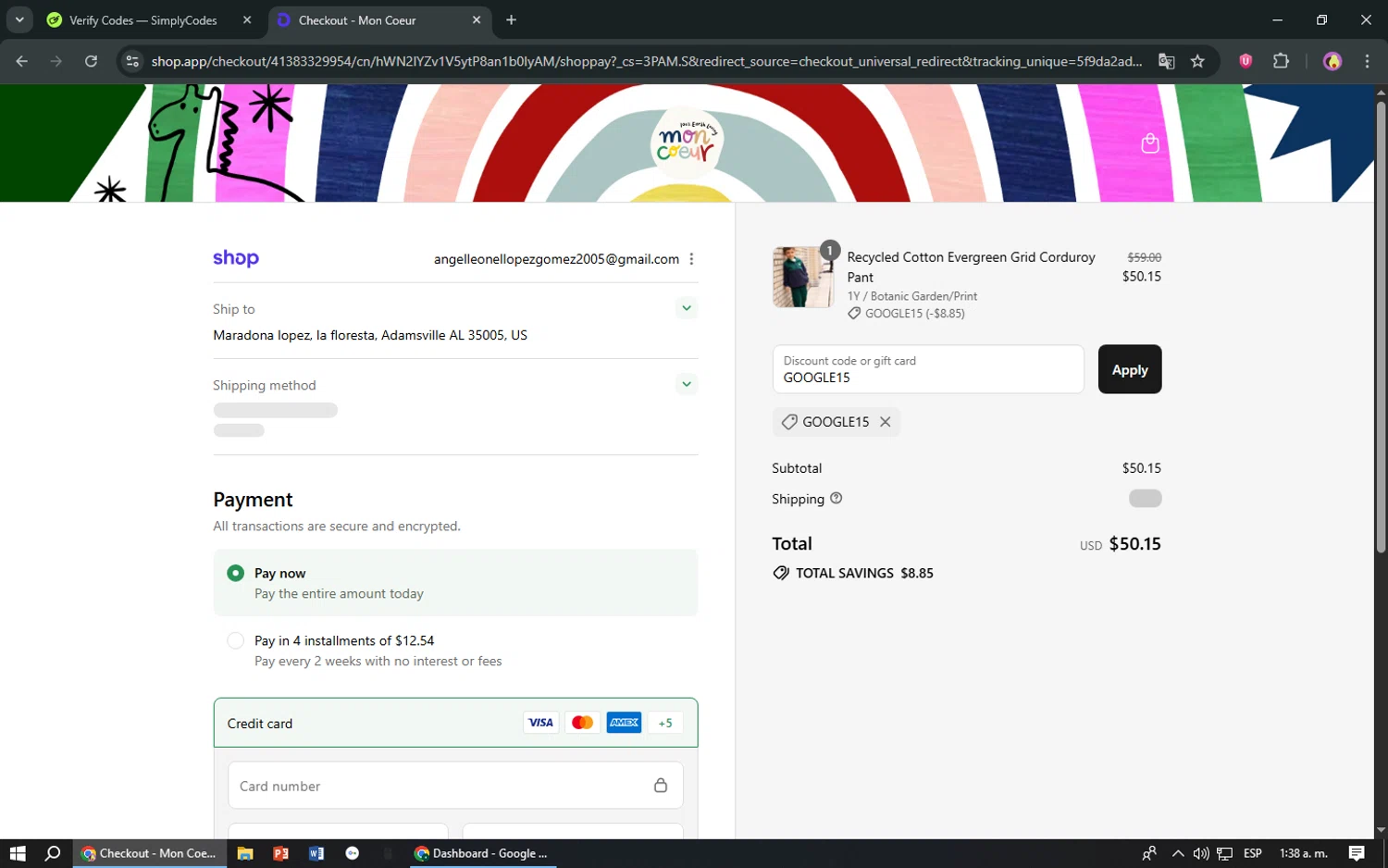
Task: Click the 1:38 a. m. clock
Action: 1303,853
